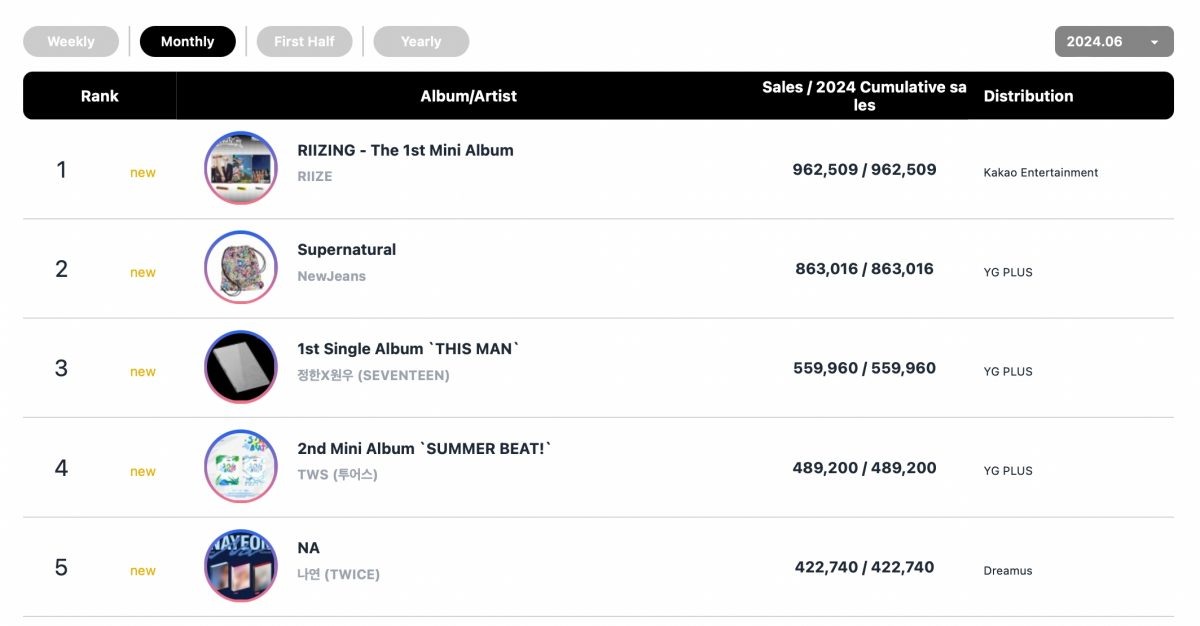Open the Supernatural album cover thumbnail
1200x626 pixels.
point(241,267)
